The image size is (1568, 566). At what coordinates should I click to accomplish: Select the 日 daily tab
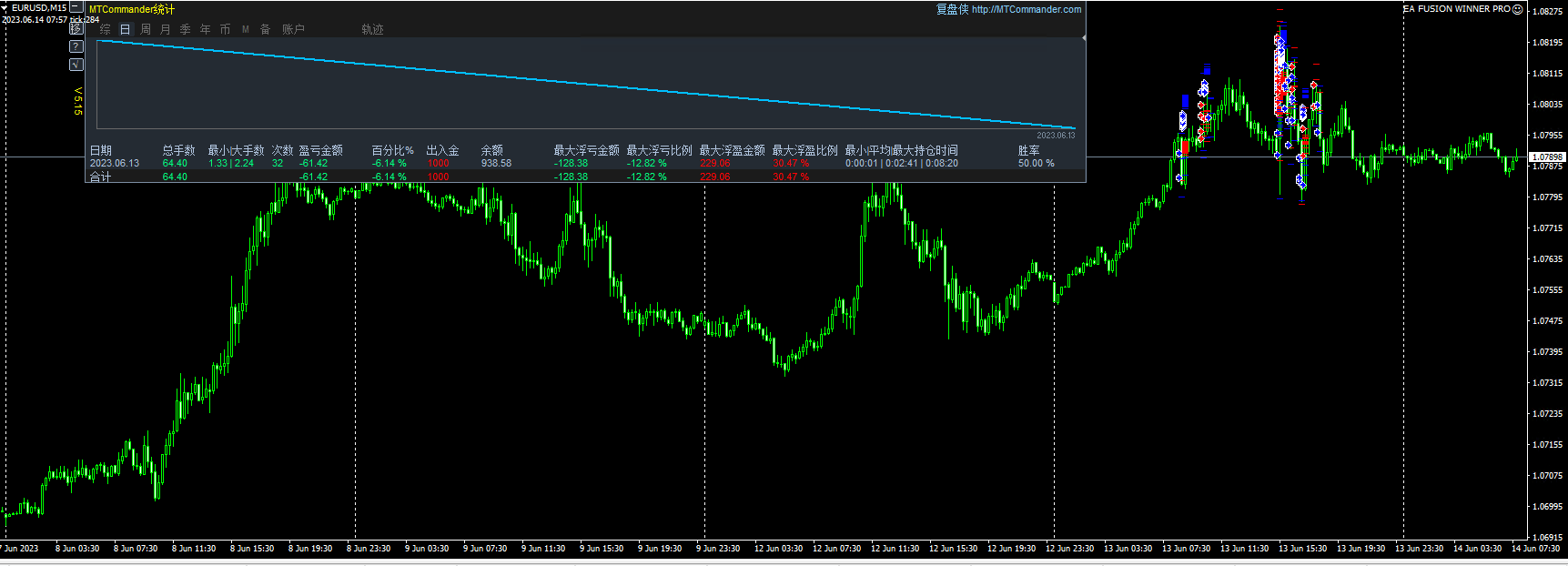pos(126,30)
